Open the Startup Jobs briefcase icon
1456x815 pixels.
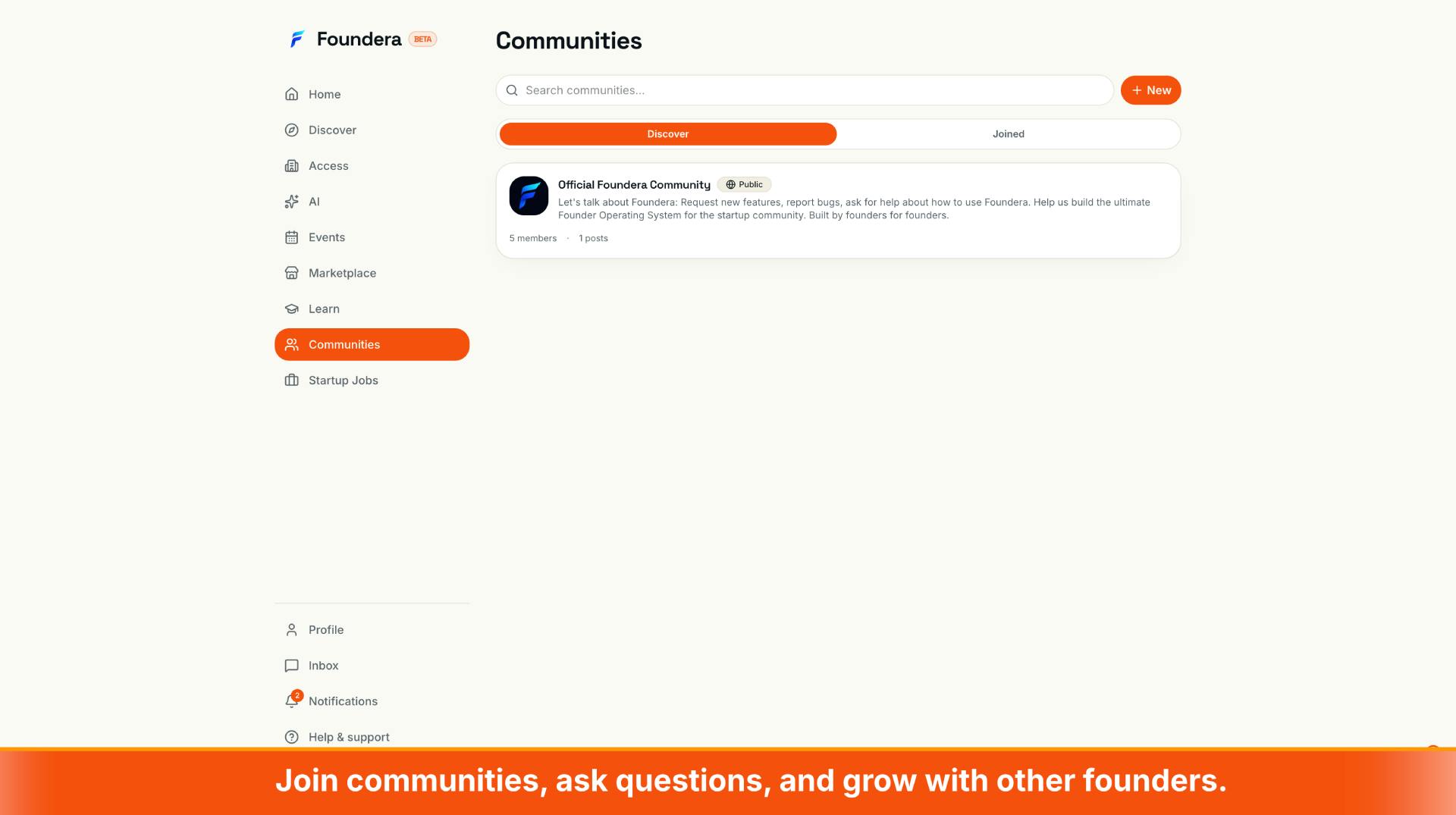pos(291,380)
